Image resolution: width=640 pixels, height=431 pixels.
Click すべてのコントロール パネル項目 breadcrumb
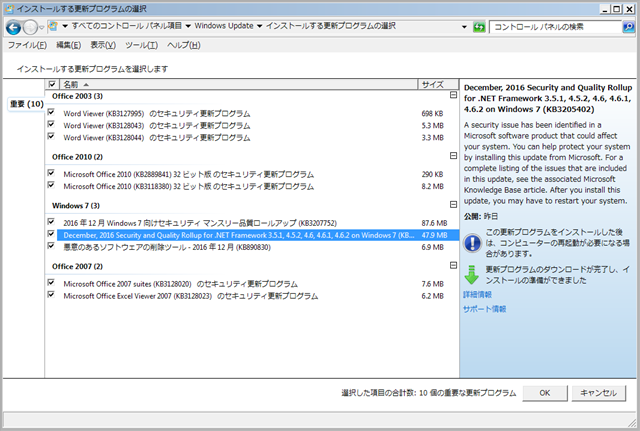point(127,26)
